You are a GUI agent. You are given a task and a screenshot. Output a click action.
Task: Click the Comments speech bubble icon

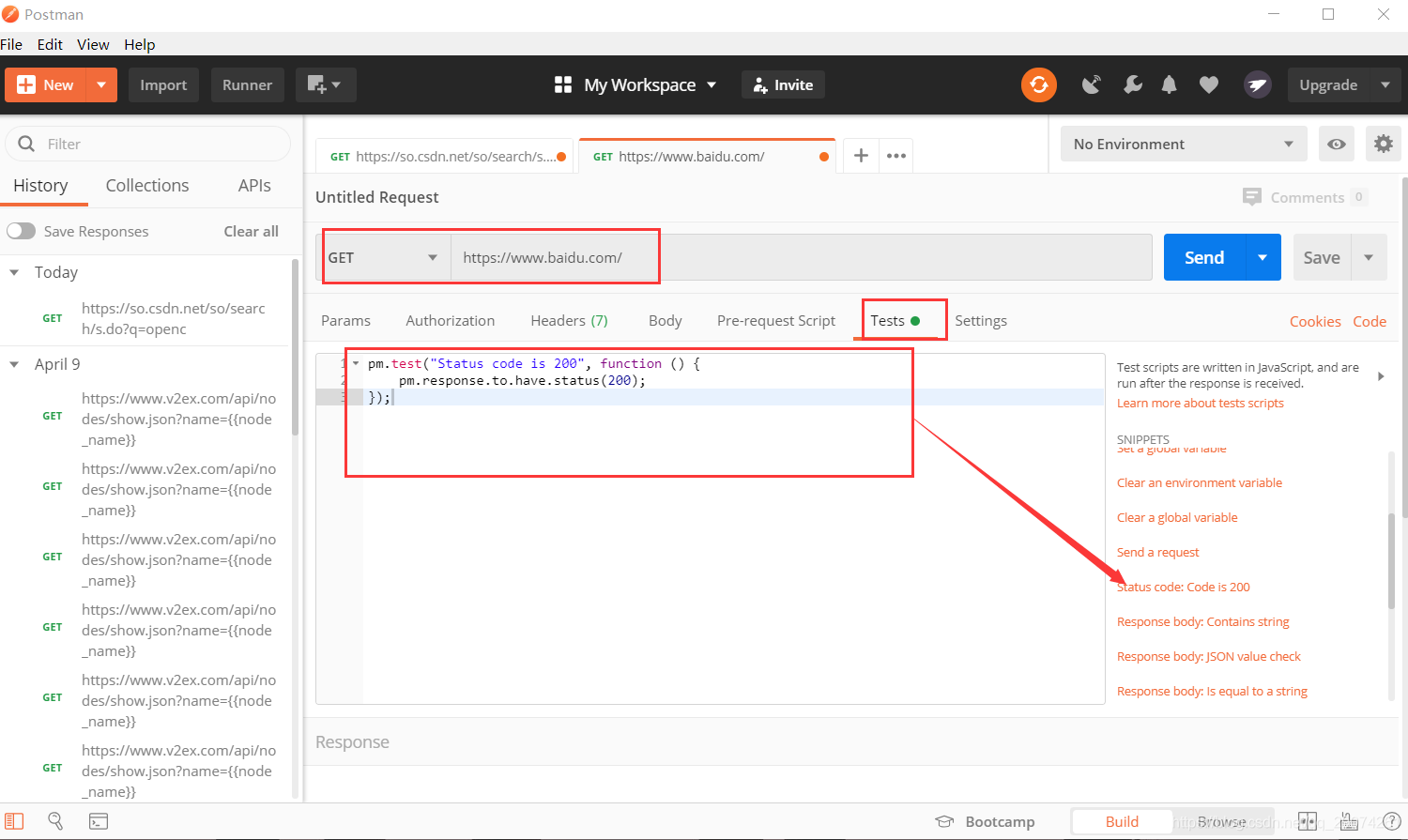coord(1252,197)
